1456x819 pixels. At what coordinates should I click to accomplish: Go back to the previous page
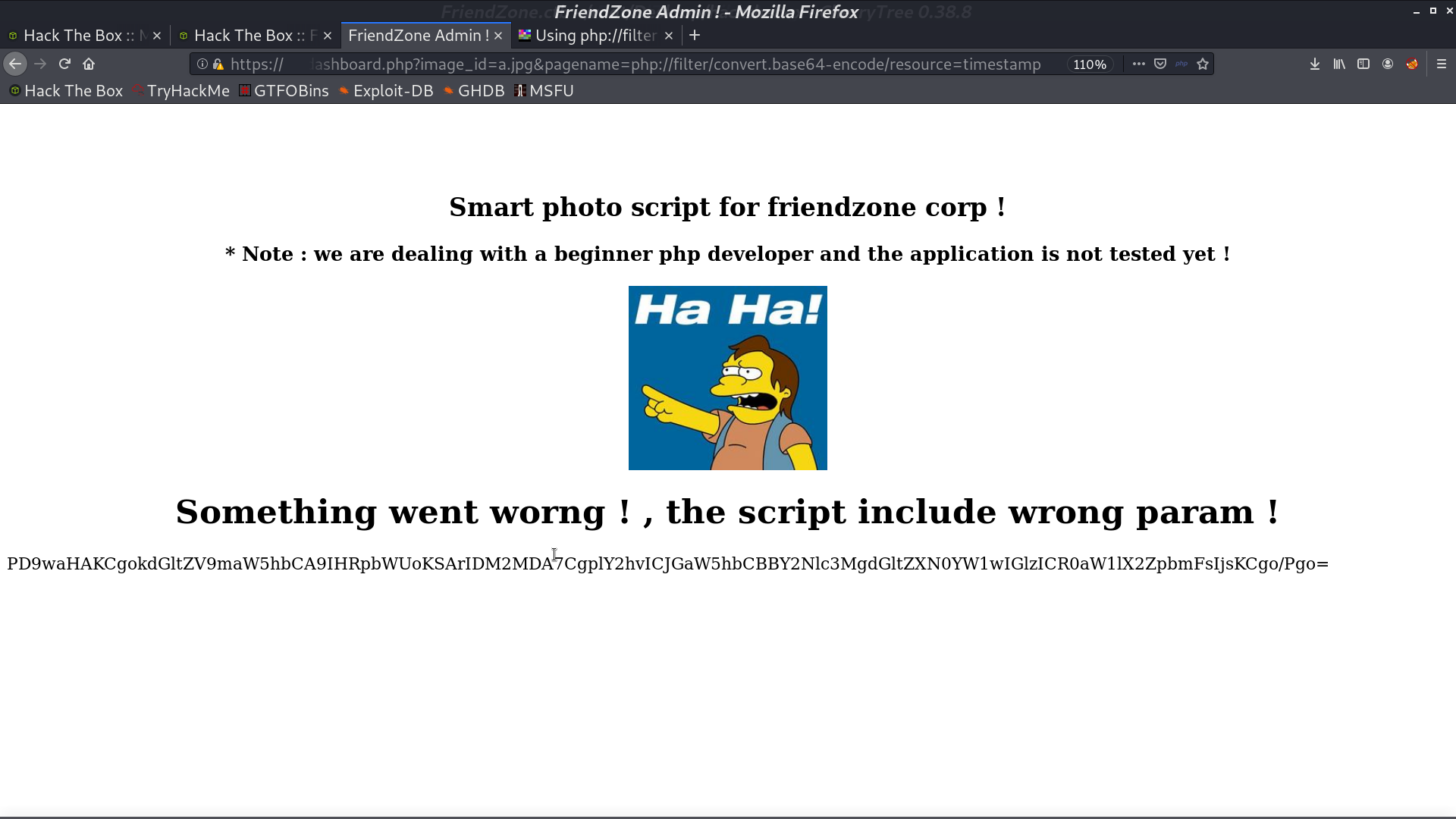[x=15, y=64]
